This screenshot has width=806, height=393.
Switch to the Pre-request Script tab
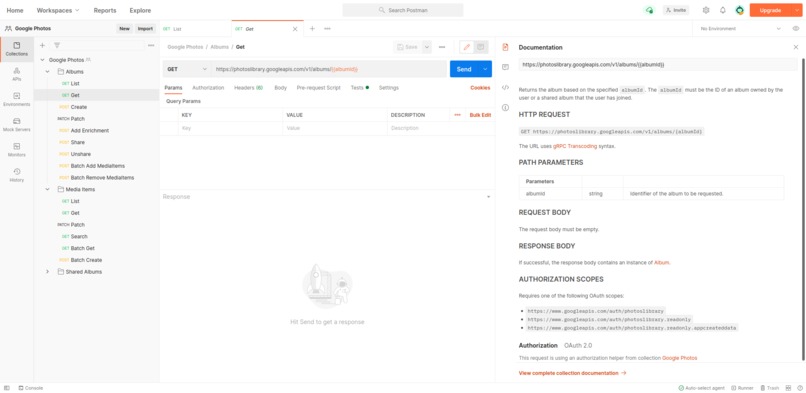[x=319, y=88]
